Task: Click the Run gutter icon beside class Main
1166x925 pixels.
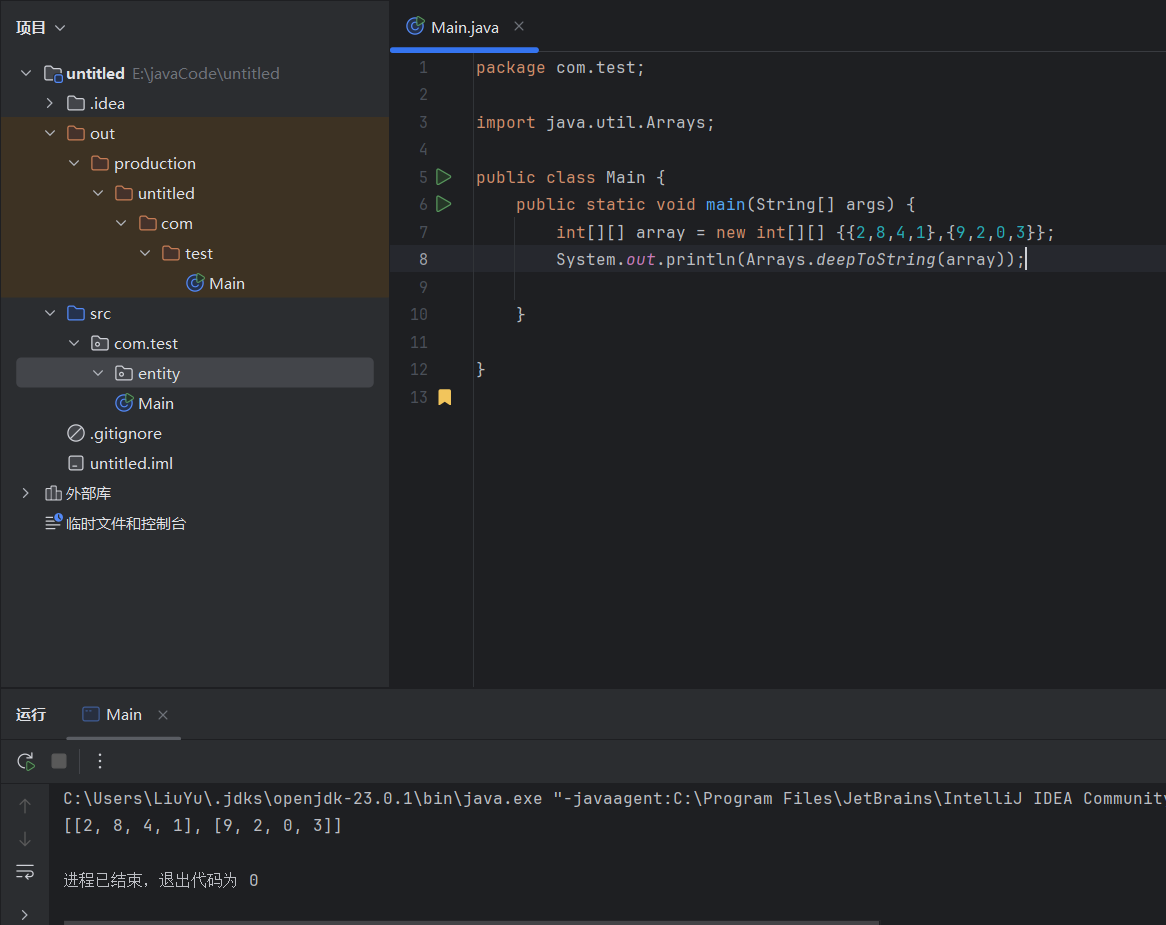Action: pyautogui.click(x=443, y=177)
